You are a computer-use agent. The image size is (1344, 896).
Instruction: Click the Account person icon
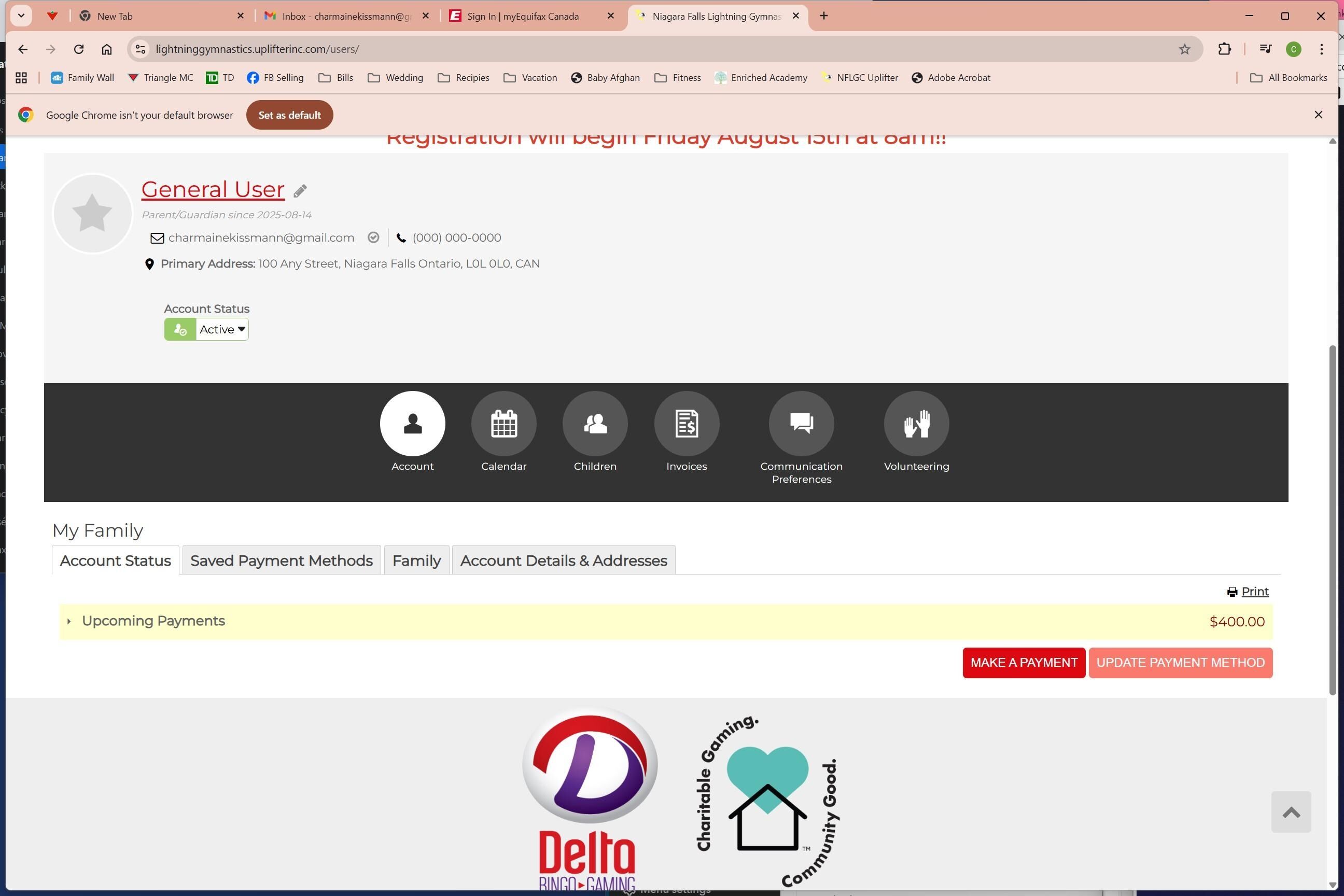412,424
